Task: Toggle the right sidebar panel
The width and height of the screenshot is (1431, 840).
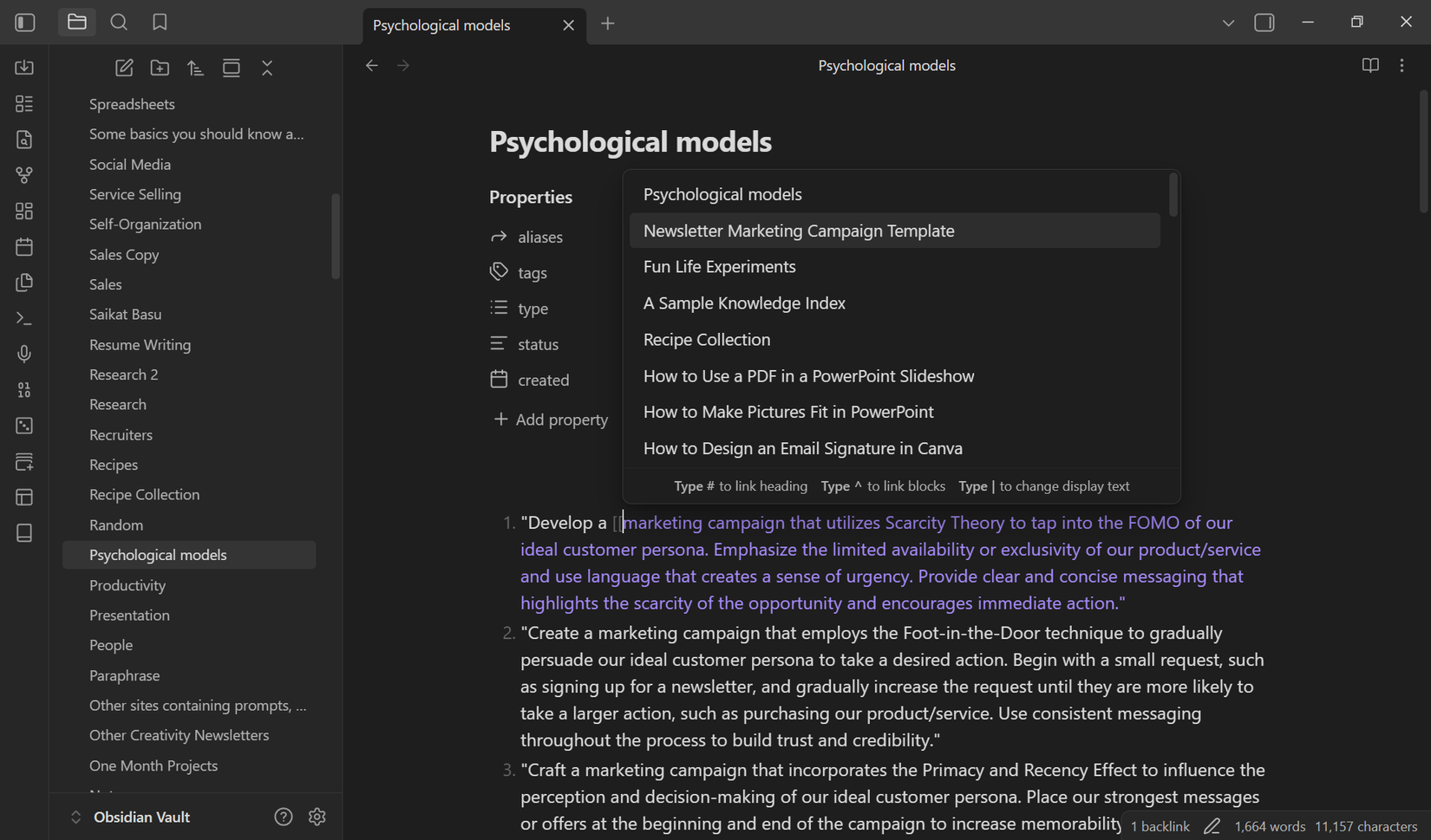Action: click(x=1264, y=23)
